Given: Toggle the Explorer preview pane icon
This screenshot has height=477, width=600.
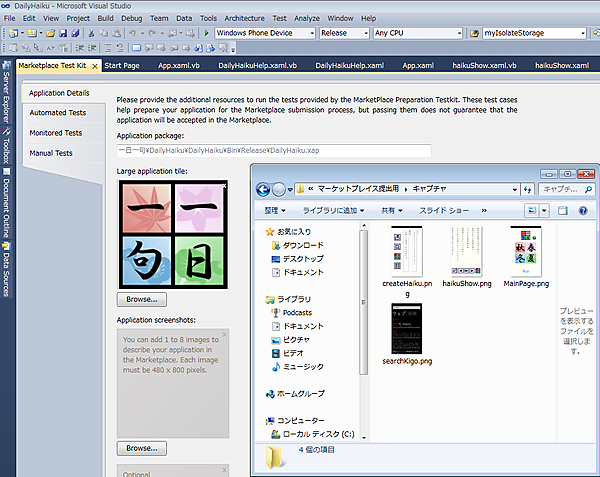Looking at the screenshot, I should click(x=563, y=211).
